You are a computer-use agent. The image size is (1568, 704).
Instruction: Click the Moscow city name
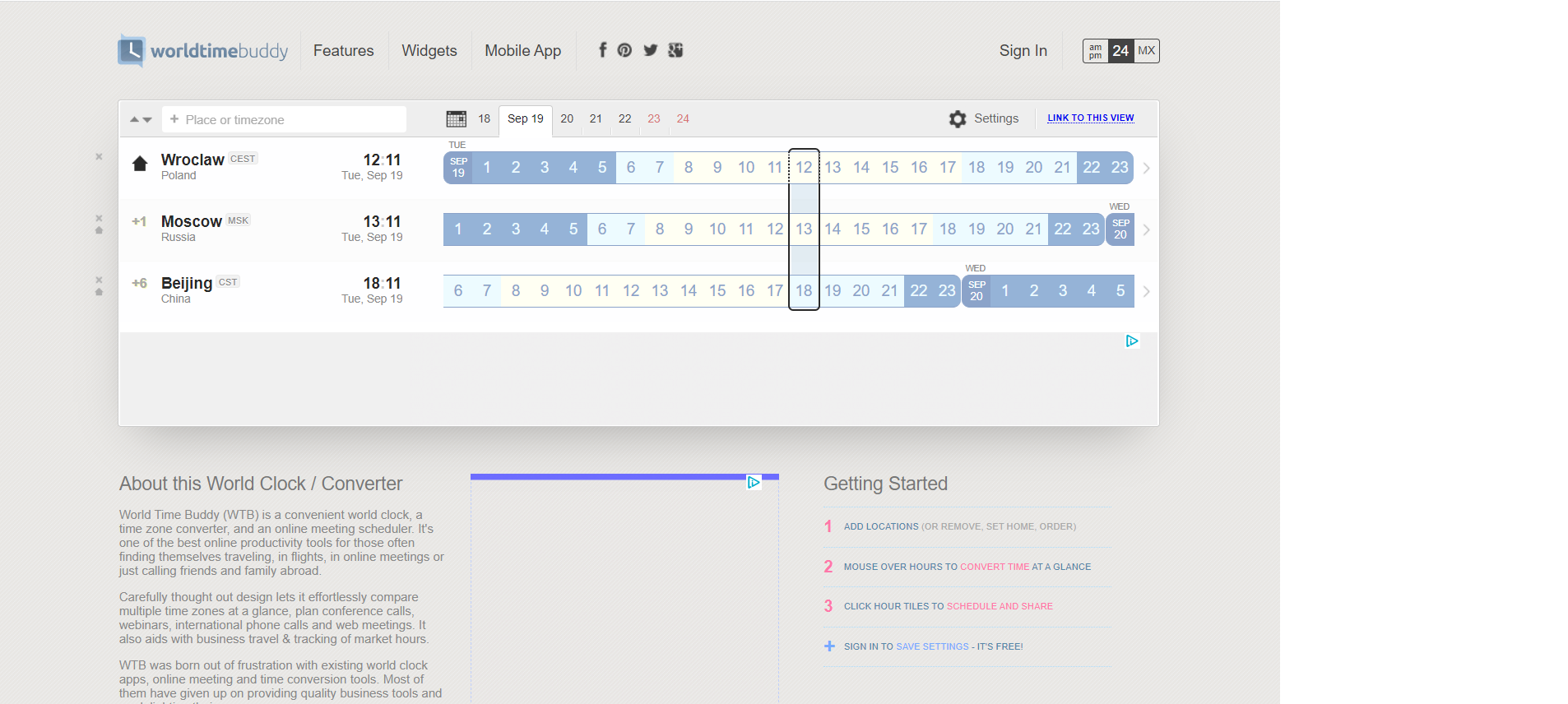point(192,221)
